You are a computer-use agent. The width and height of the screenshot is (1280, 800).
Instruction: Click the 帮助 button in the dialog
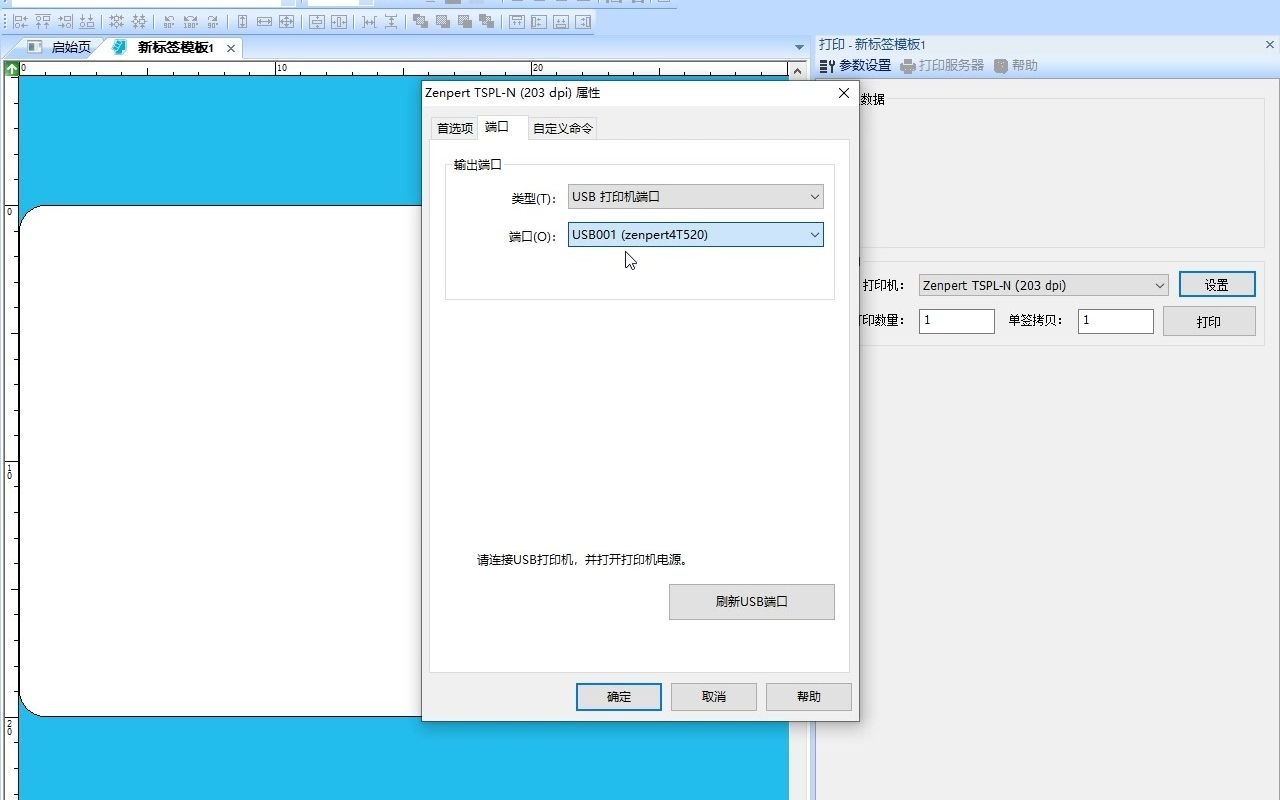point(809,697)
